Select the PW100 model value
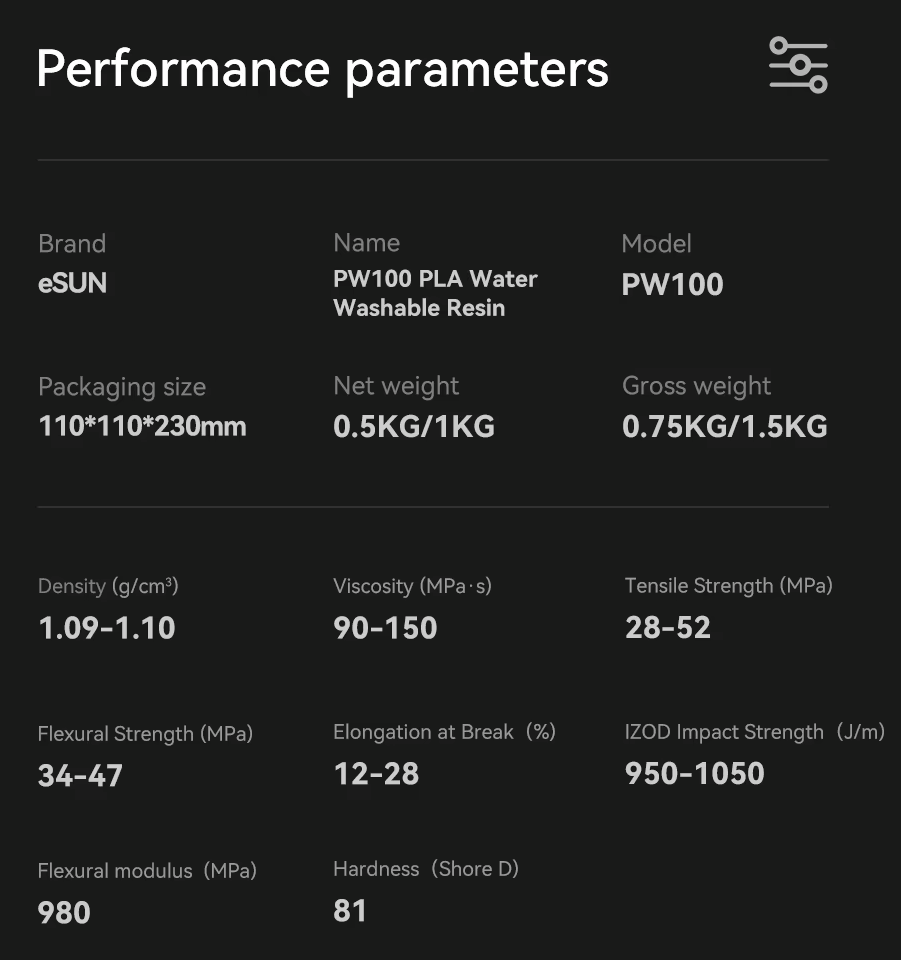 click(x=672, y=285)
